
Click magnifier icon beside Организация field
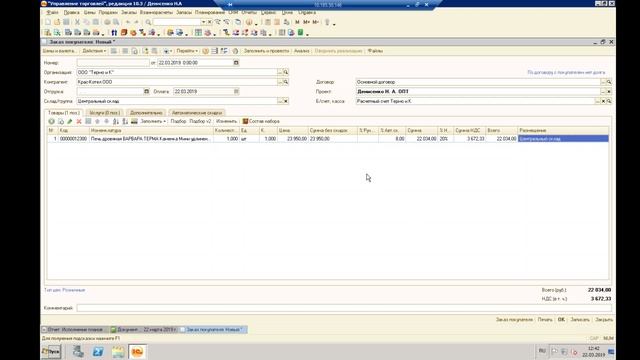click(x=286, y=72)
